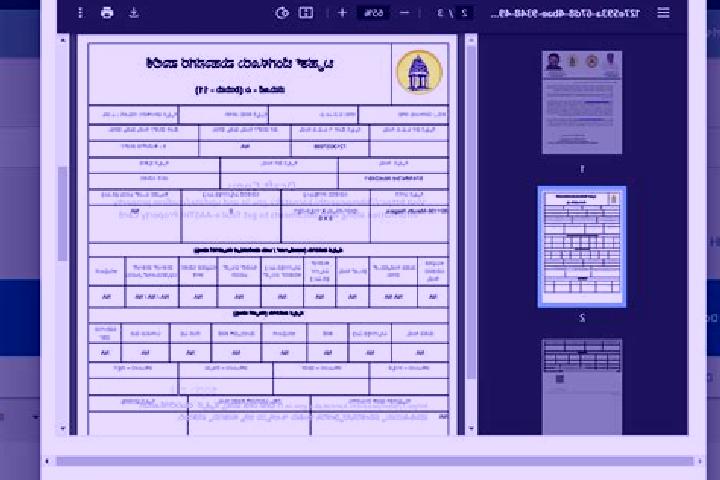
Task: Toggle fit to page view
Action: [306, 12]
